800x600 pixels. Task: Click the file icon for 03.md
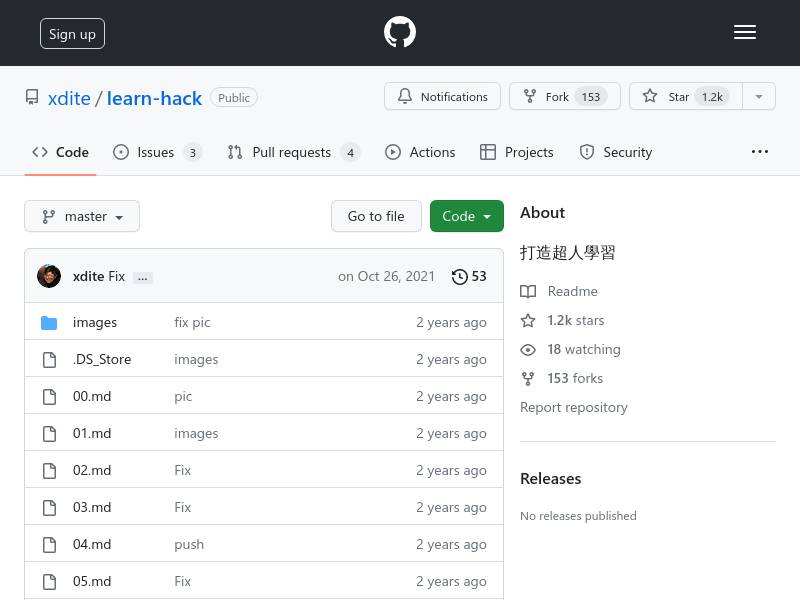pos(49,508)
